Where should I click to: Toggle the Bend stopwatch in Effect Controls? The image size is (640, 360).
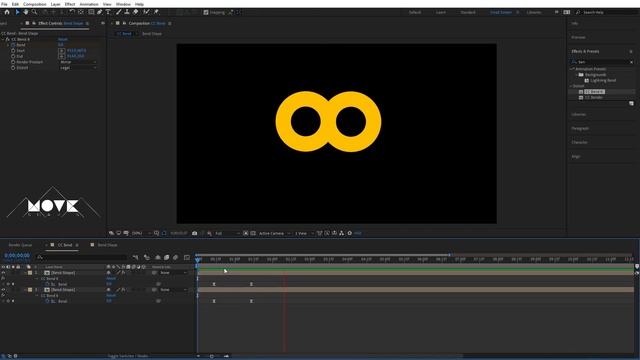click(x=13, y=45)
